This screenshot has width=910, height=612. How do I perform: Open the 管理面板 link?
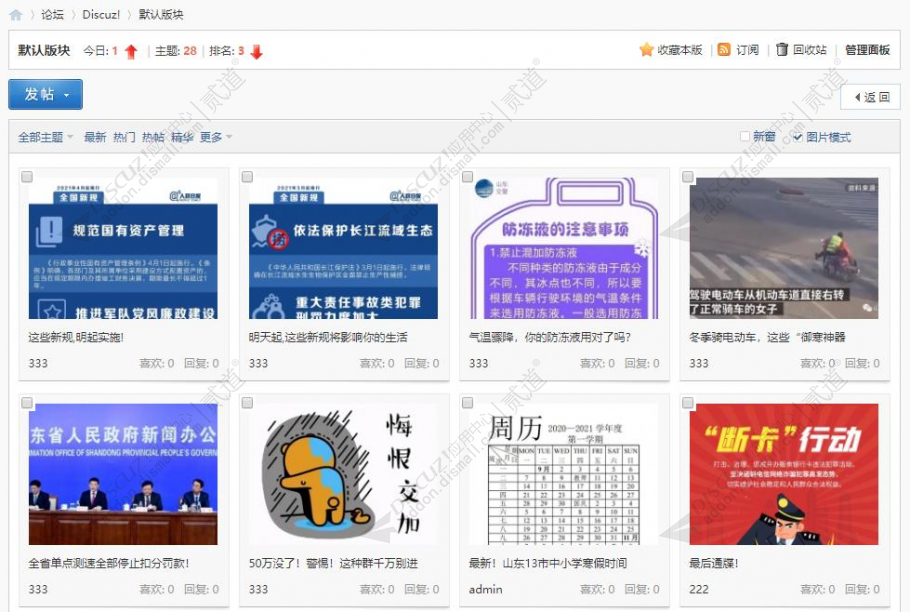867,50
